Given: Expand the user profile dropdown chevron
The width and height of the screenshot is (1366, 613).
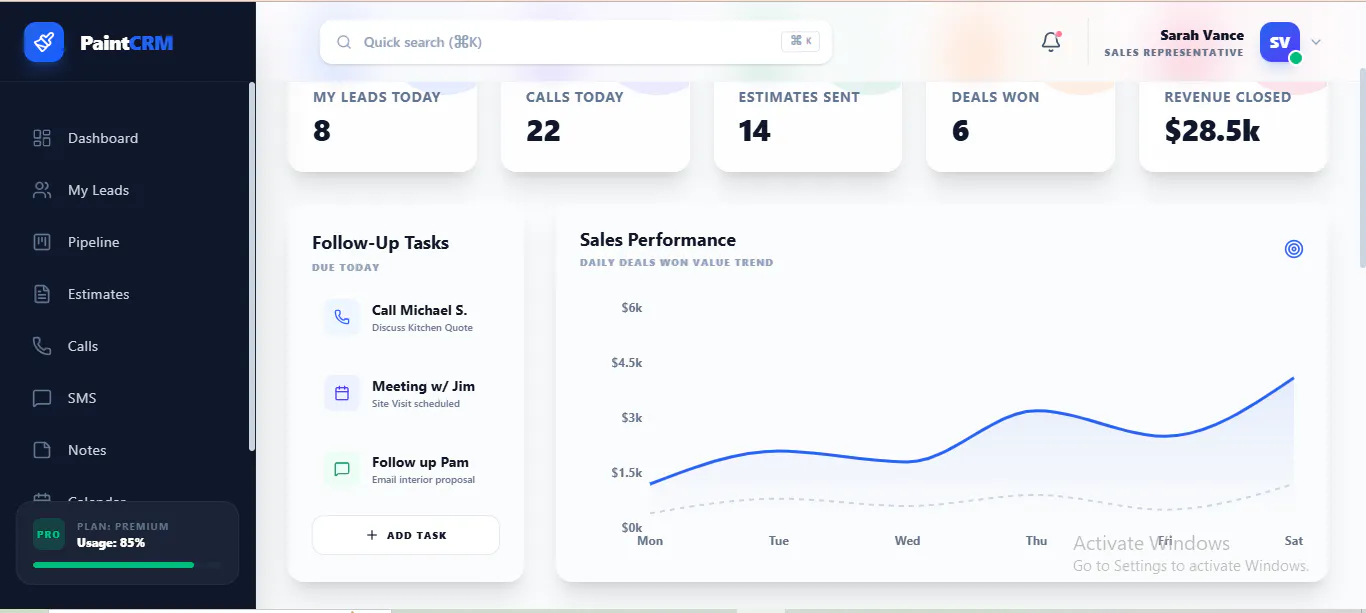Looking at the screenshot, I should (1316, 42).
